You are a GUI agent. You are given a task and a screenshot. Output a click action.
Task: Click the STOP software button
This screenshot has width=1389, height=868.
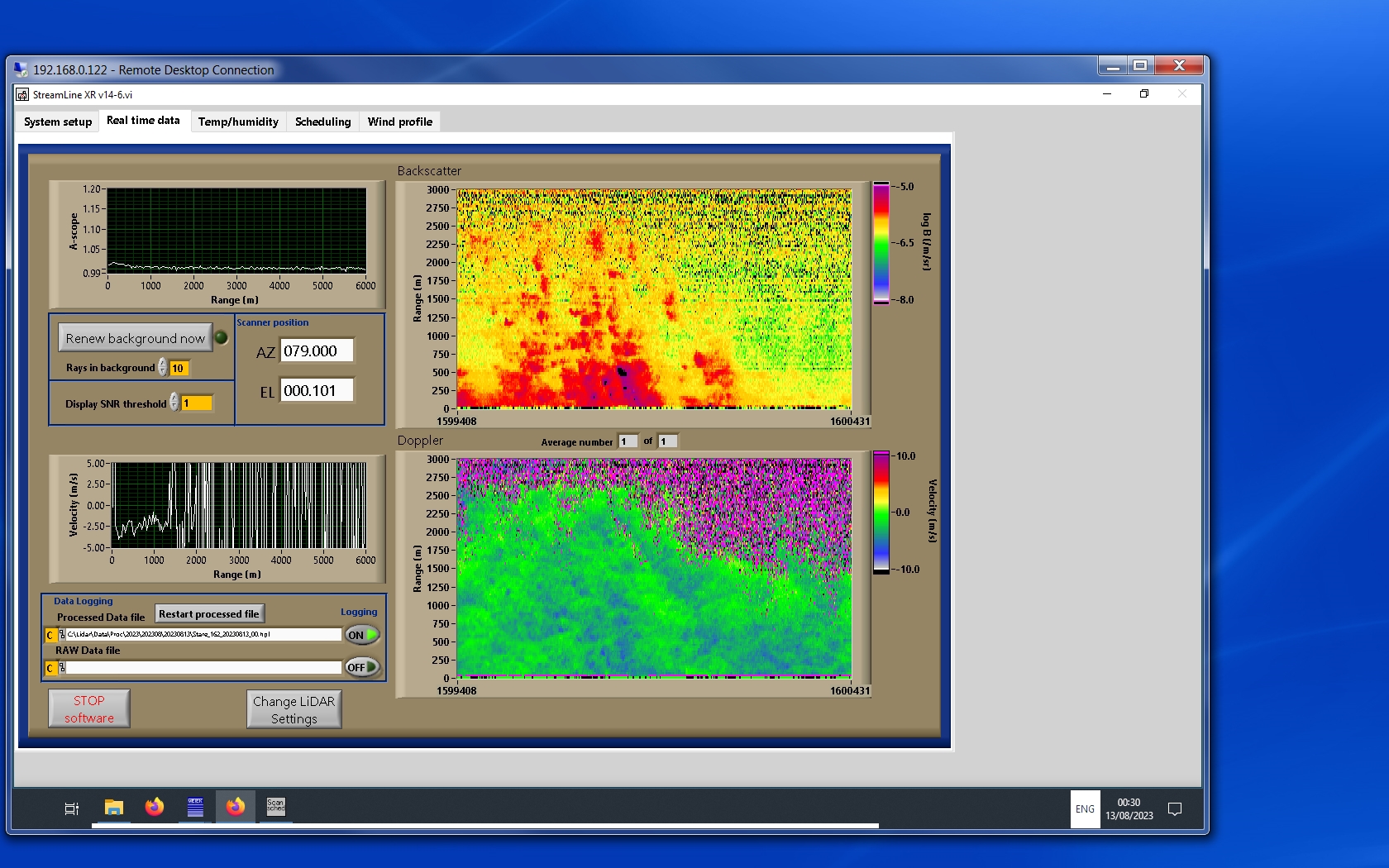89,709
